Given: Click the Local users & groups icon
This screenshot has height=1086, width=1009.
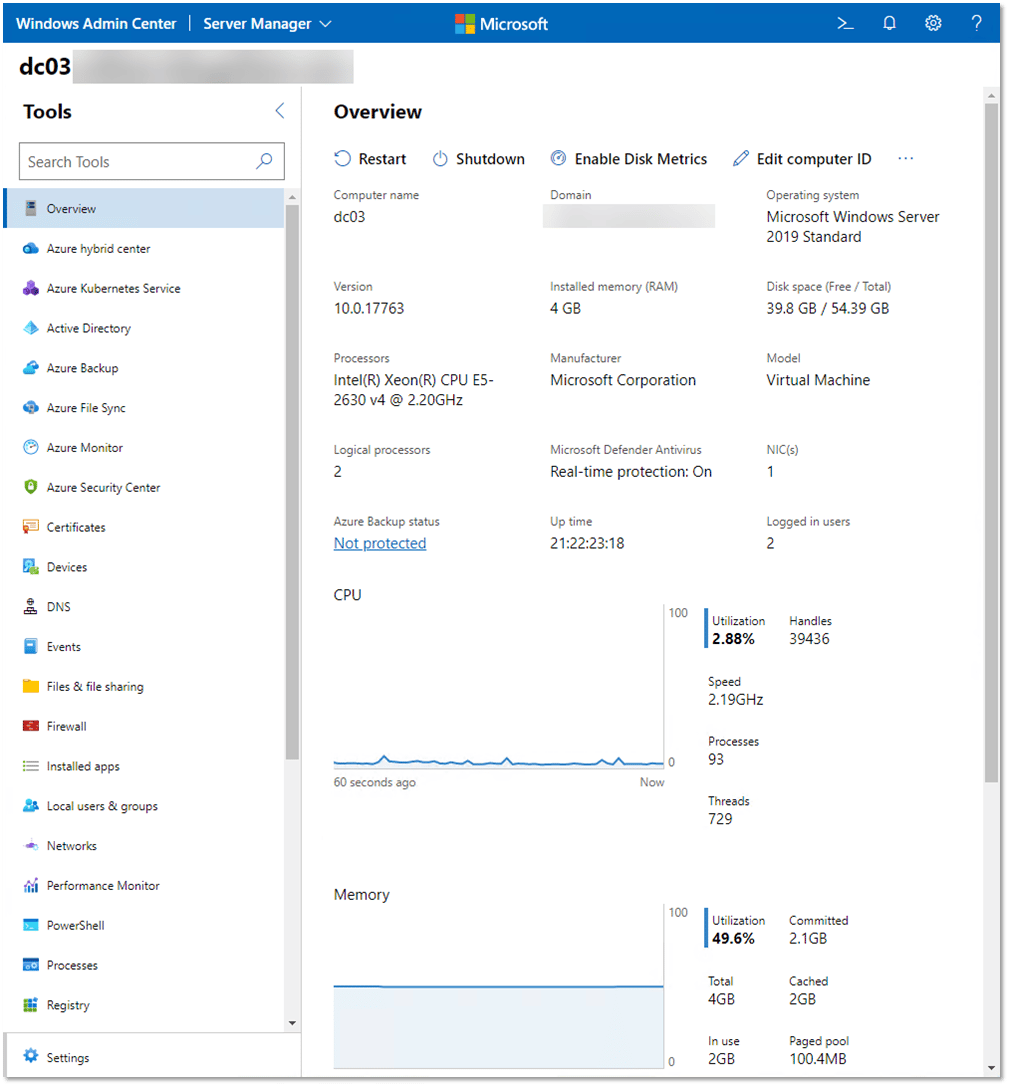Looking at the screenshot, I should pyautogui.click(x=30, y=805).
